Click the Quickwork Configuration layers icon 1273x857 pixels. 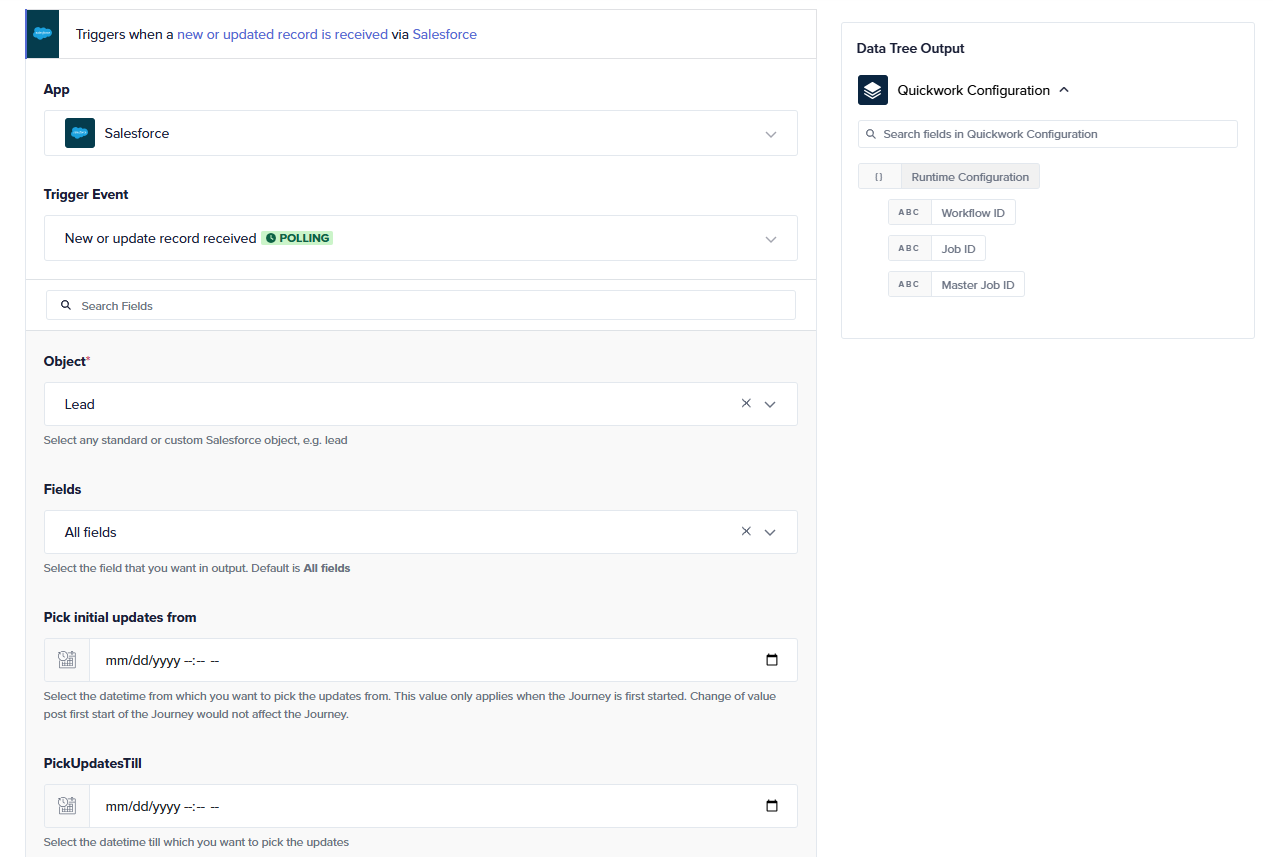point(873,90)
